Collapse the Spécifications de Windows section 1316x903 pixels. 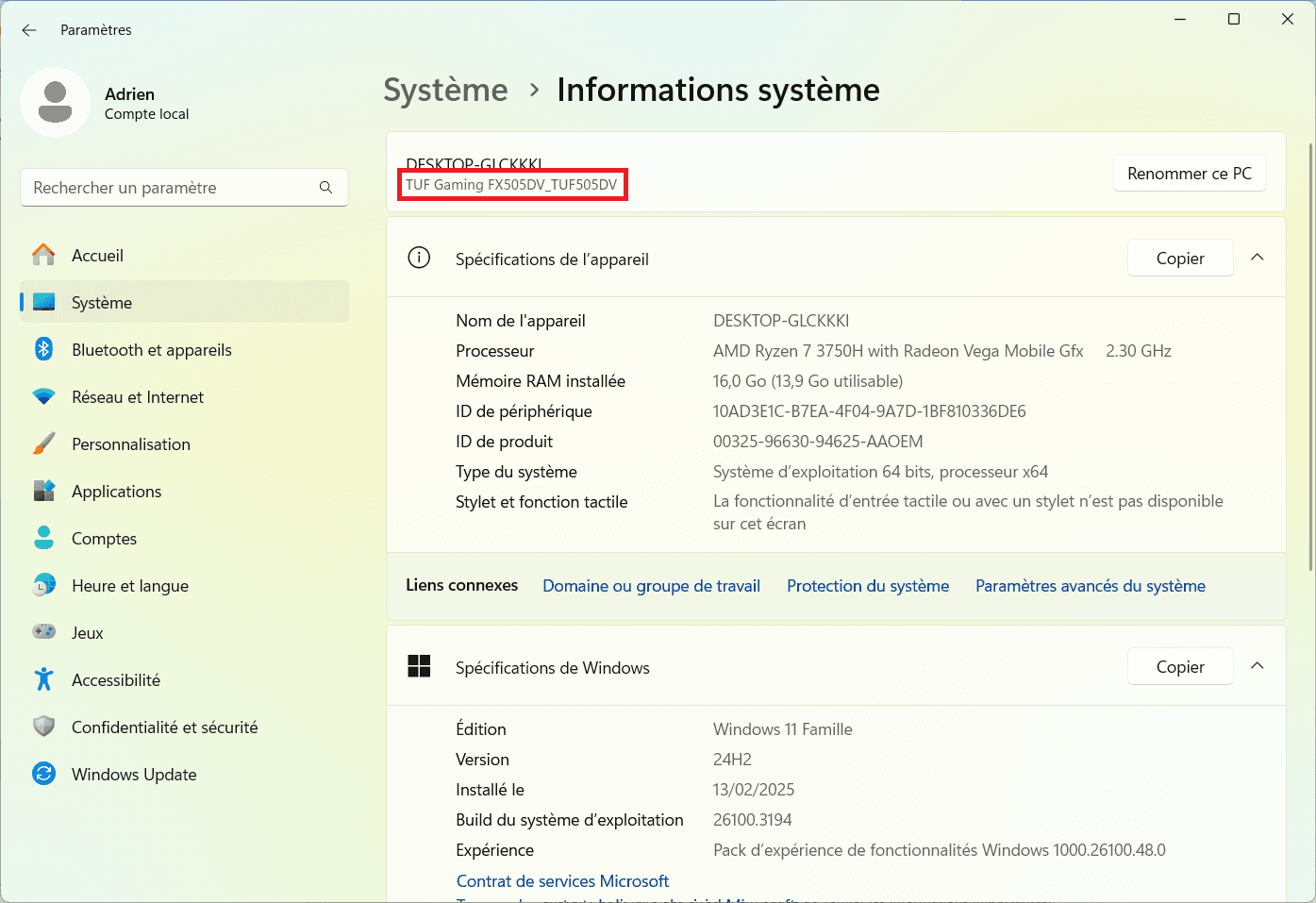click(1257, 666)
